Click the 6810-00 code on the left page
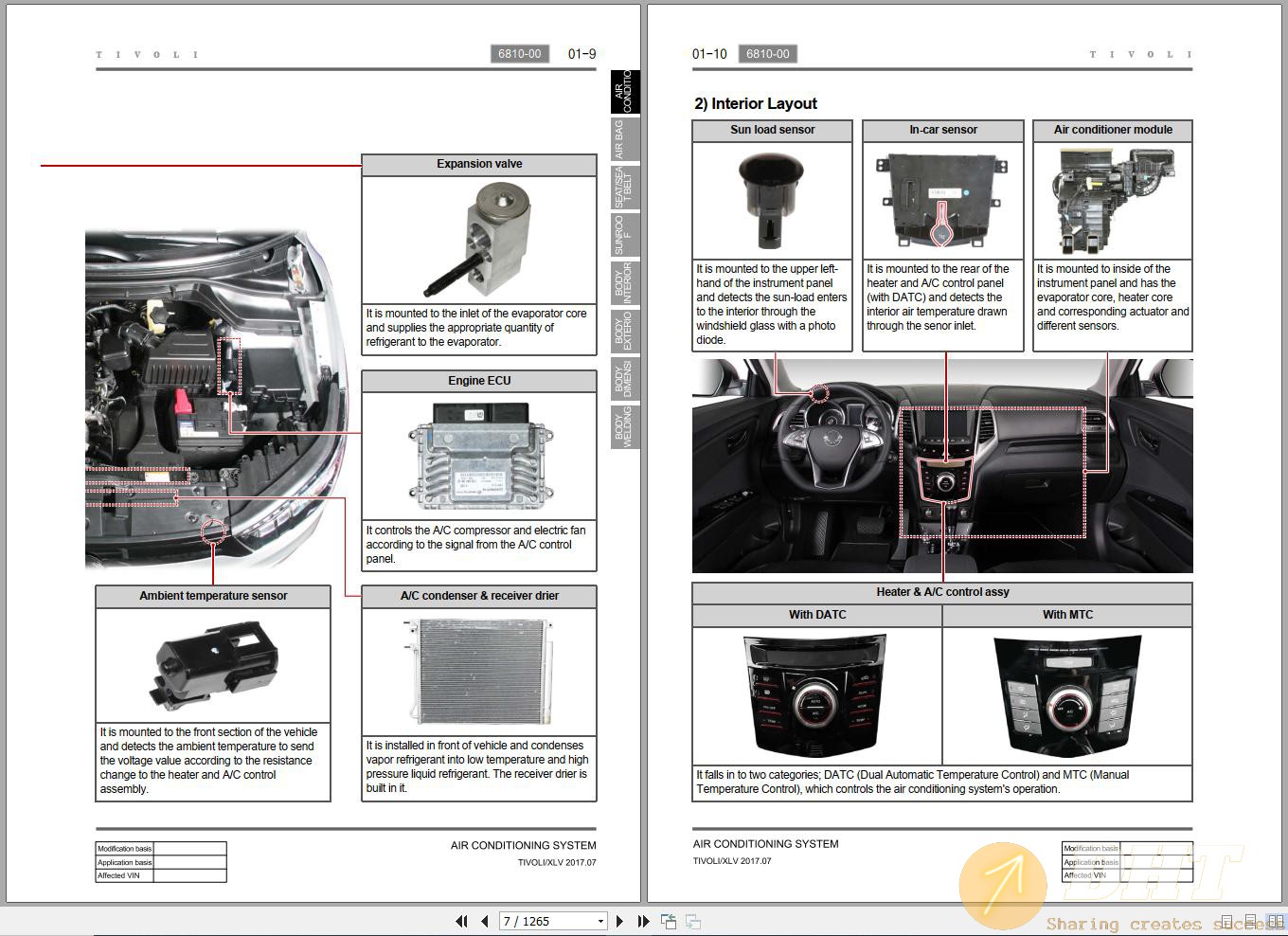Viewport: 1288px width, 936px height. click(x=520, y=54)
